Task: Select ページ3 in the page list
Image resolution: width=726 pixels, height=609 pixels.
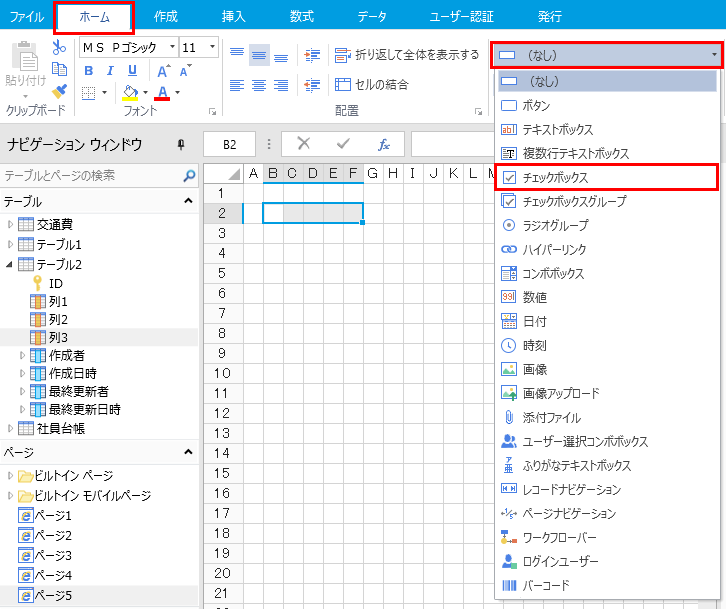Action: click(54, 555)
